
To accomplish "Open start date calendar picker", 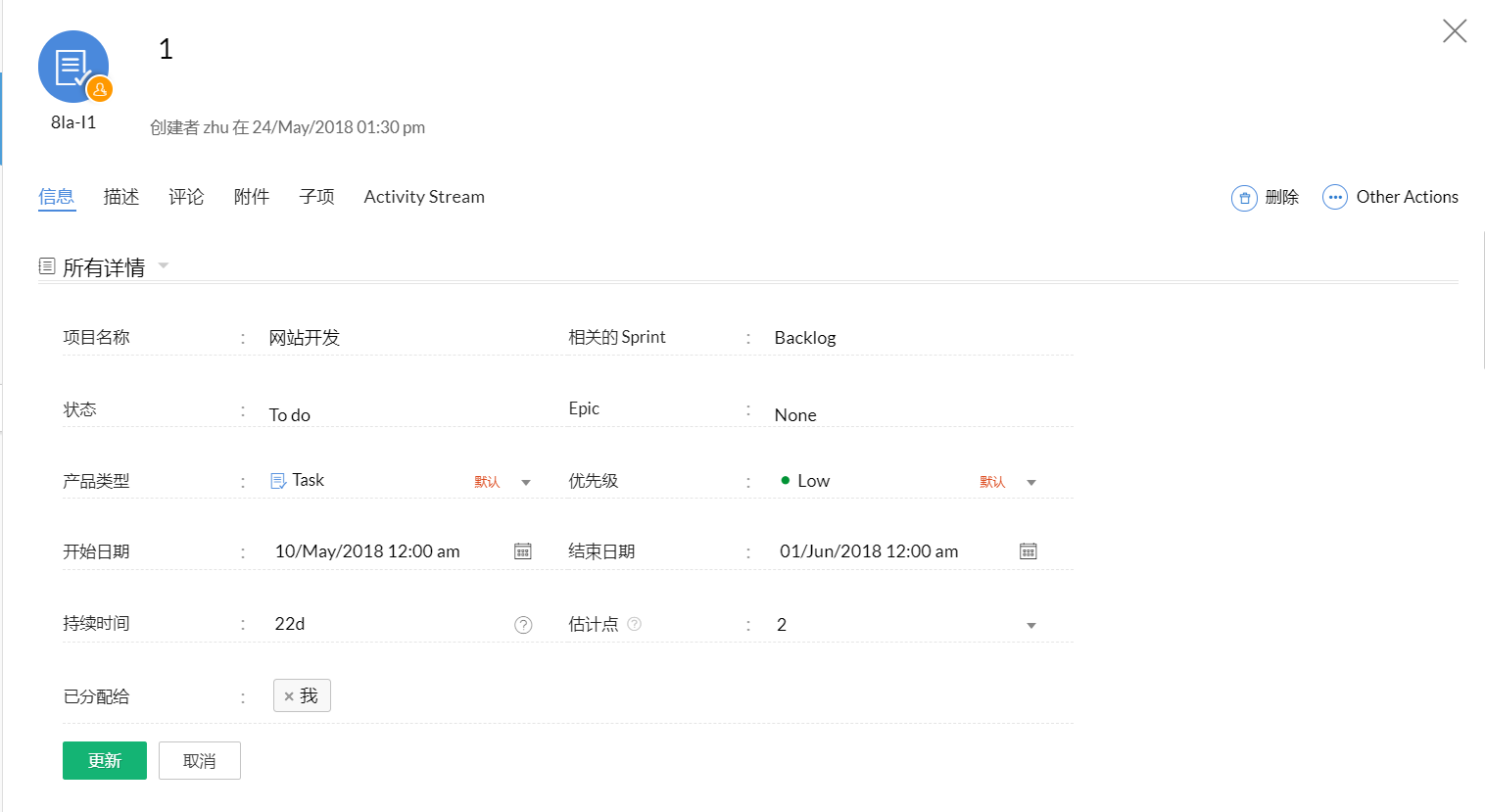I will [523, 551].
